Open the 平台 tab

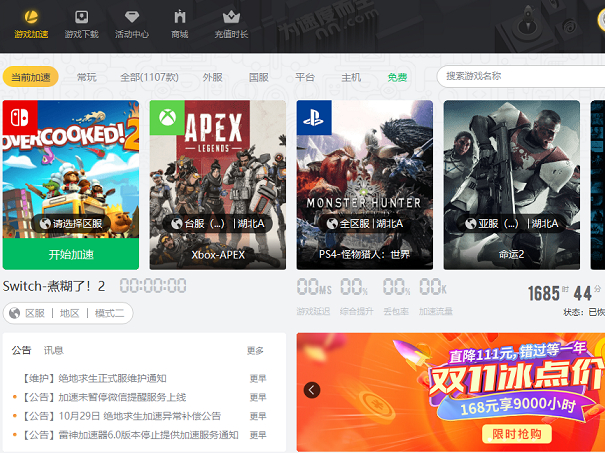pyautogui.click(x=305, y=77)
